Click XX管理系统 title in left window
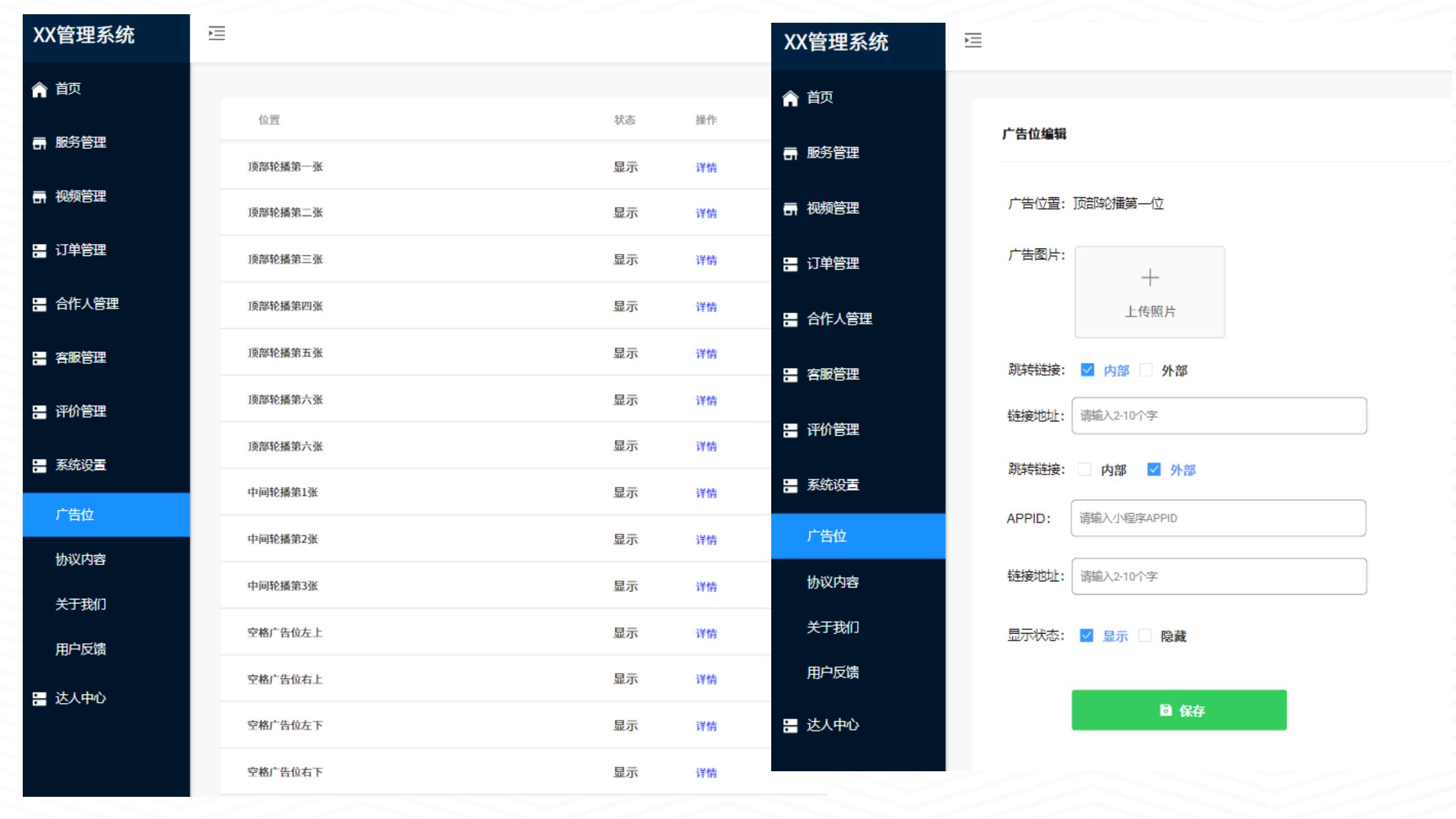The width and height of the screenshot is (1456, 819). [84, 35]
